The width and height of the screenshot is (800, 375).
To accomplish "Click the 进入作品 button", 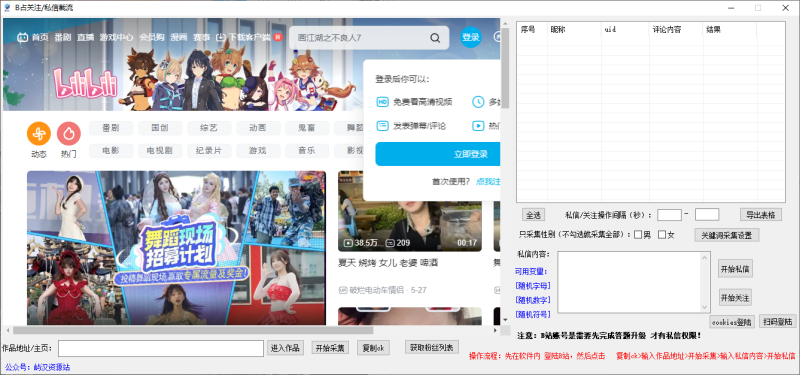I will click(285, 348).
